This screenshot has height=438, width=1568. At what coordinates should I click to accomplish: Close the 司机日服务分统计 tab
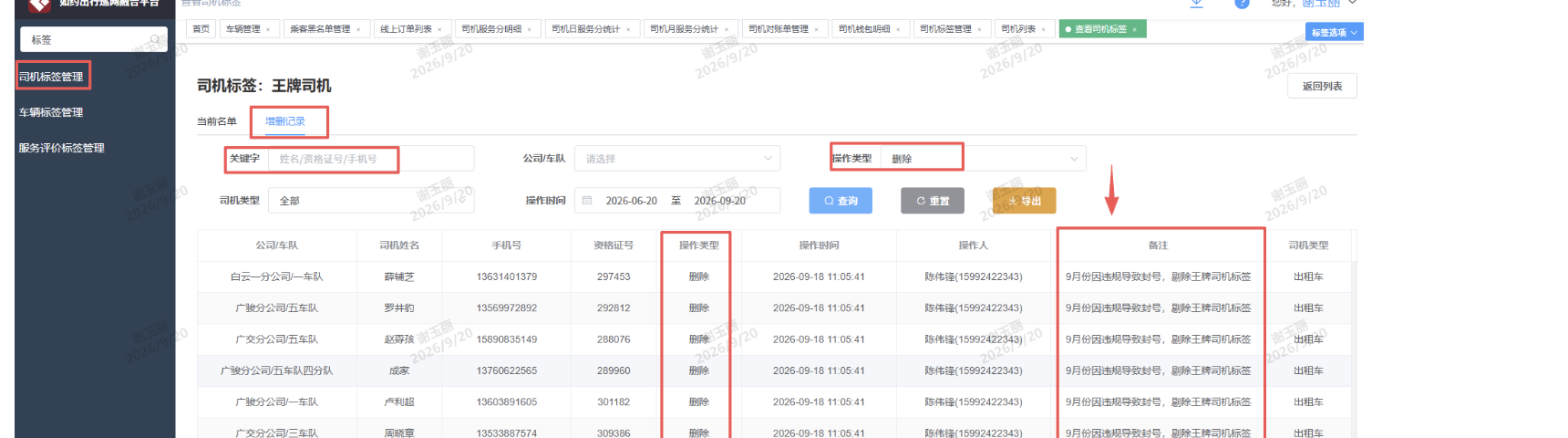click(628, 29)
